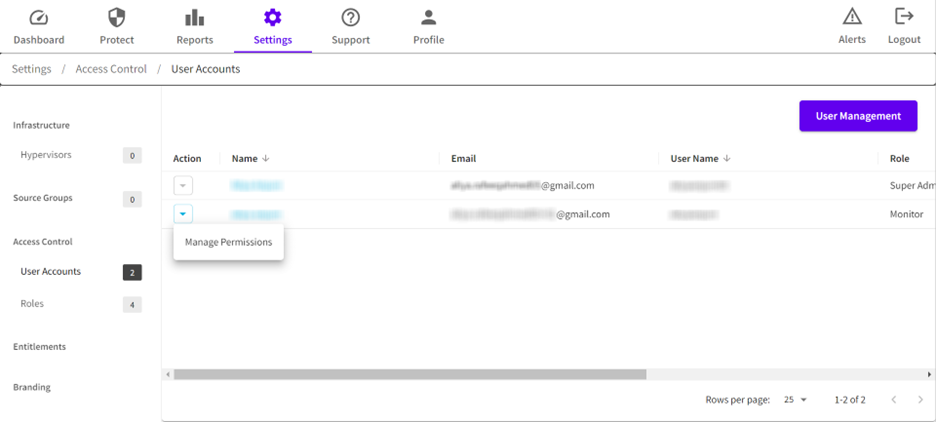
Task: Switch to Profile tab label
Action: coord(429,40)
